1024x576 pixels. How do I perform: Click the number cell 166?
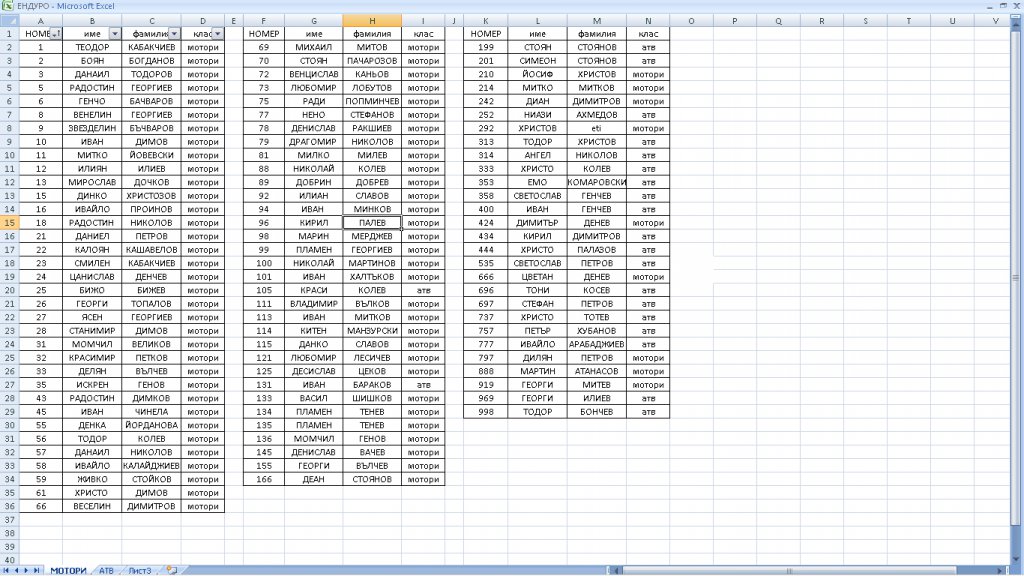(264, 479)
